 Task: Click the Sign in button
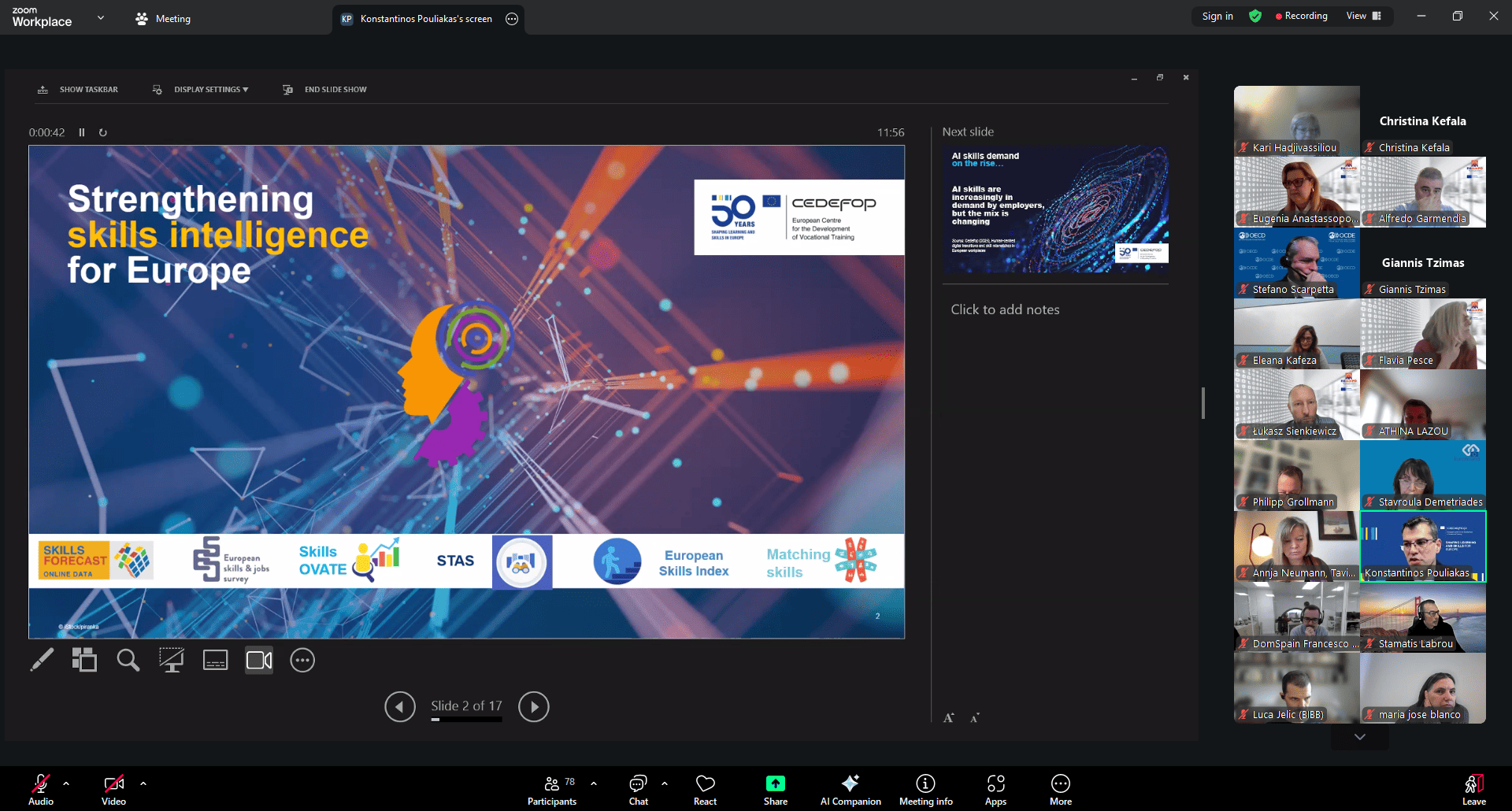tap(1217, 16)
